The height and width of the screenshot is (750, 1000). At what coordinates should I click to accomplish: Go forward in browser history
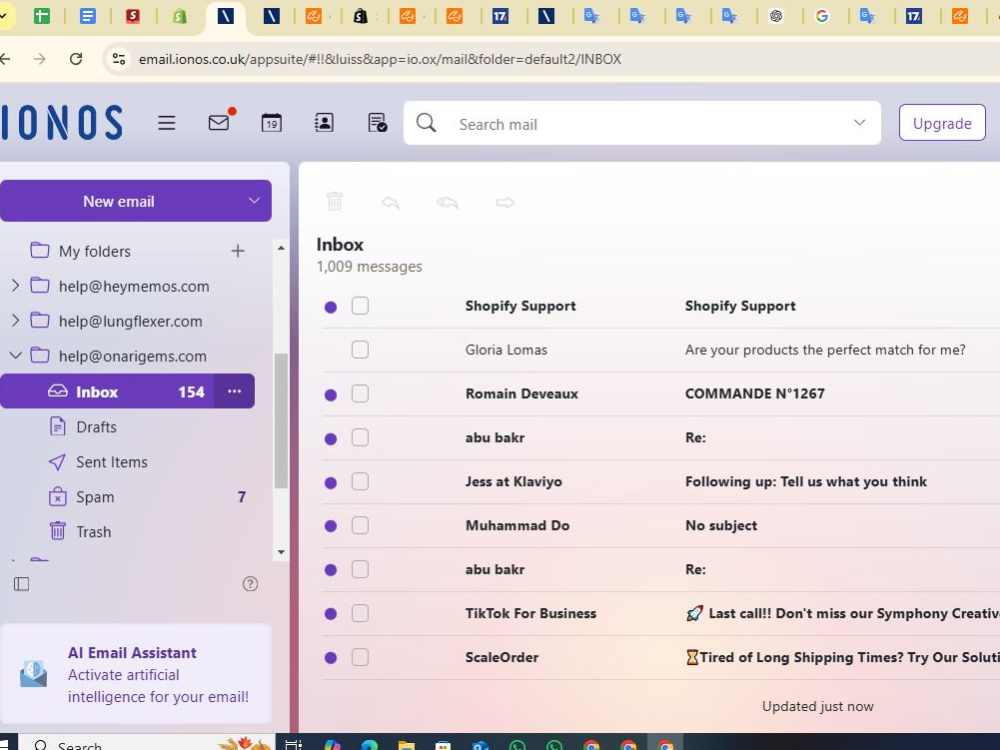40,59
